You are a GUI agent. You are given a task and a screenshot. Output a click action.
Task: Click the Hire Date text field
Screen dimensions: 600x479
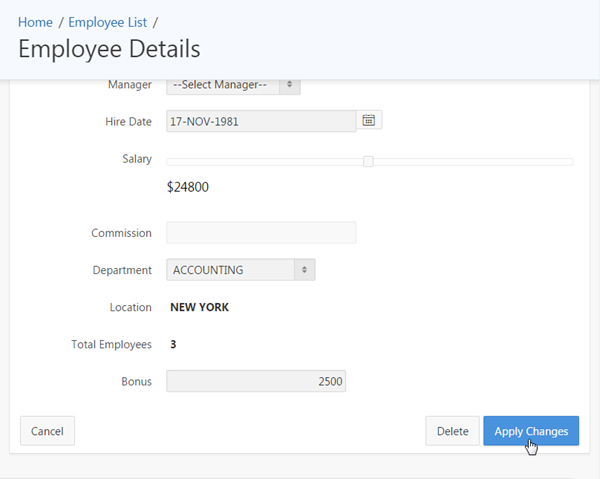pos(260,121)
